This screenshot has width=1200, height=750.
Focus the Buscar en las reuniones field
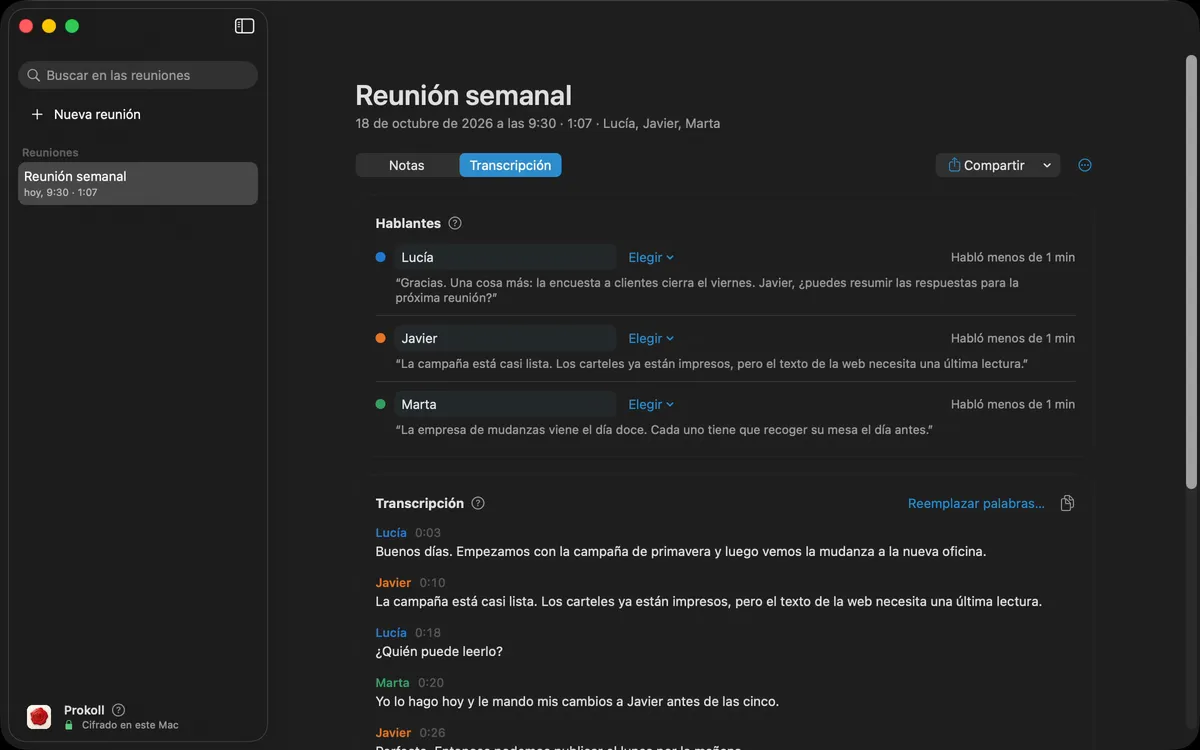138,75
